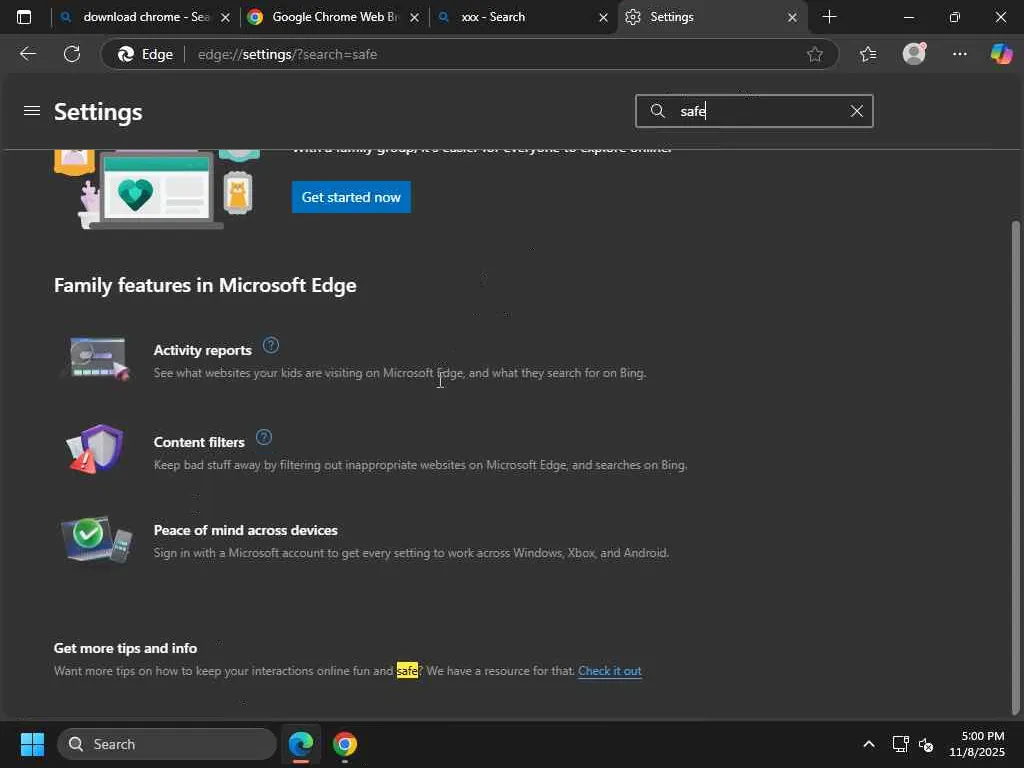Viewport: 1024px width, 768px height.
Task: Open Google Chrome from the taskbar
Action: [345, 744]
